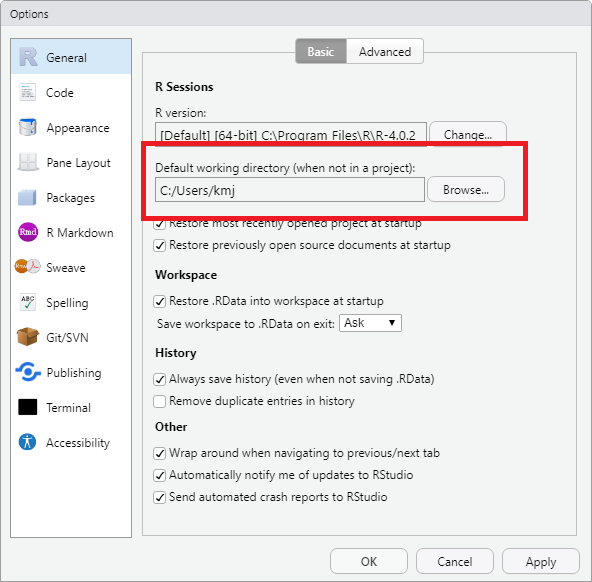Click the OK button
592x582 pixels.
(x=369, y=561)
